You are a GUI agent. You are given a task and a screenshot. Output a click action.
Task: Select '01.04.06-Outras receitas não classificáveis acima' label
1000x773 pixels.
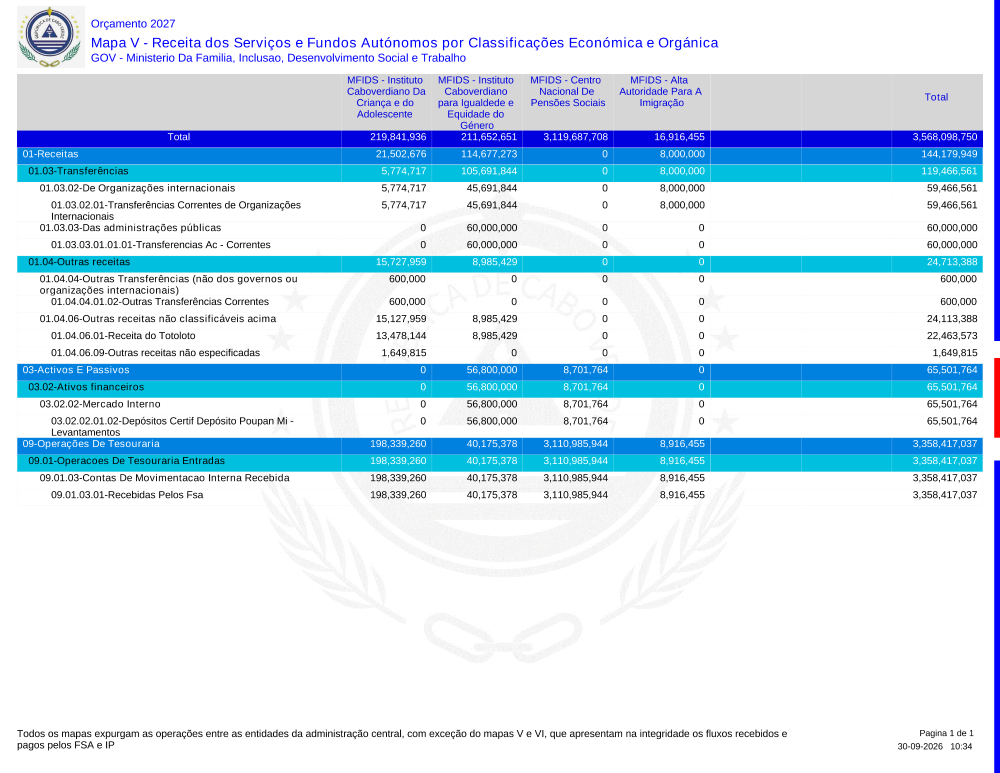[x=158, y=319]
